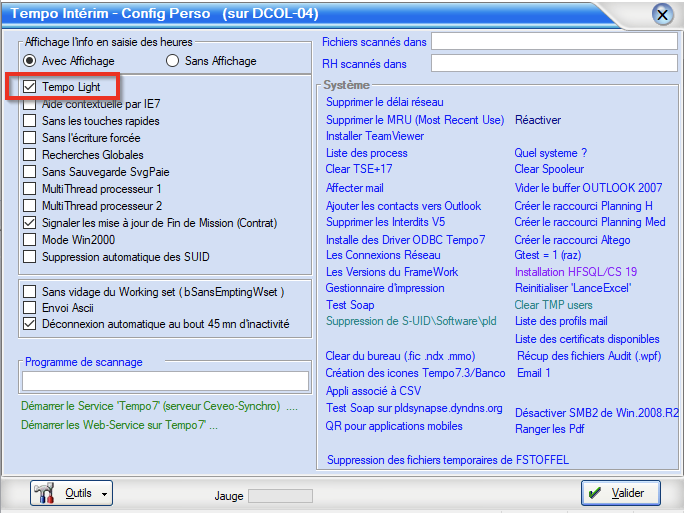This screenshot has width=684, height=513.
Task: Open Les Versions du FrameWork
Action: 392,272
